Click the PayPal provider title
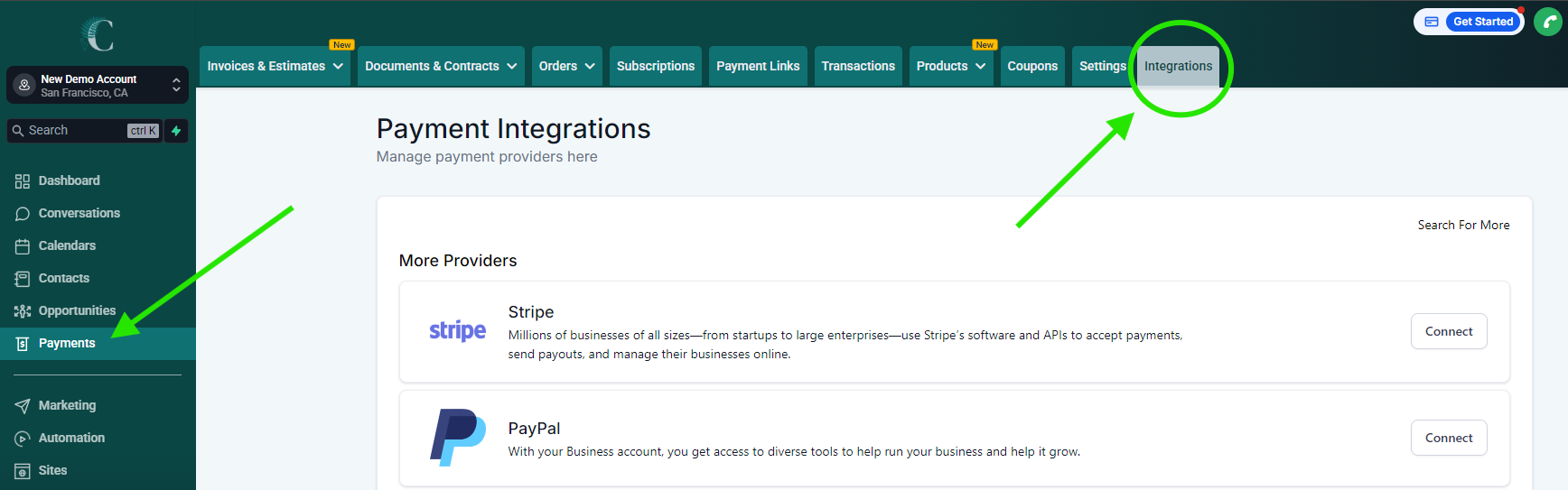 (534, 429)
